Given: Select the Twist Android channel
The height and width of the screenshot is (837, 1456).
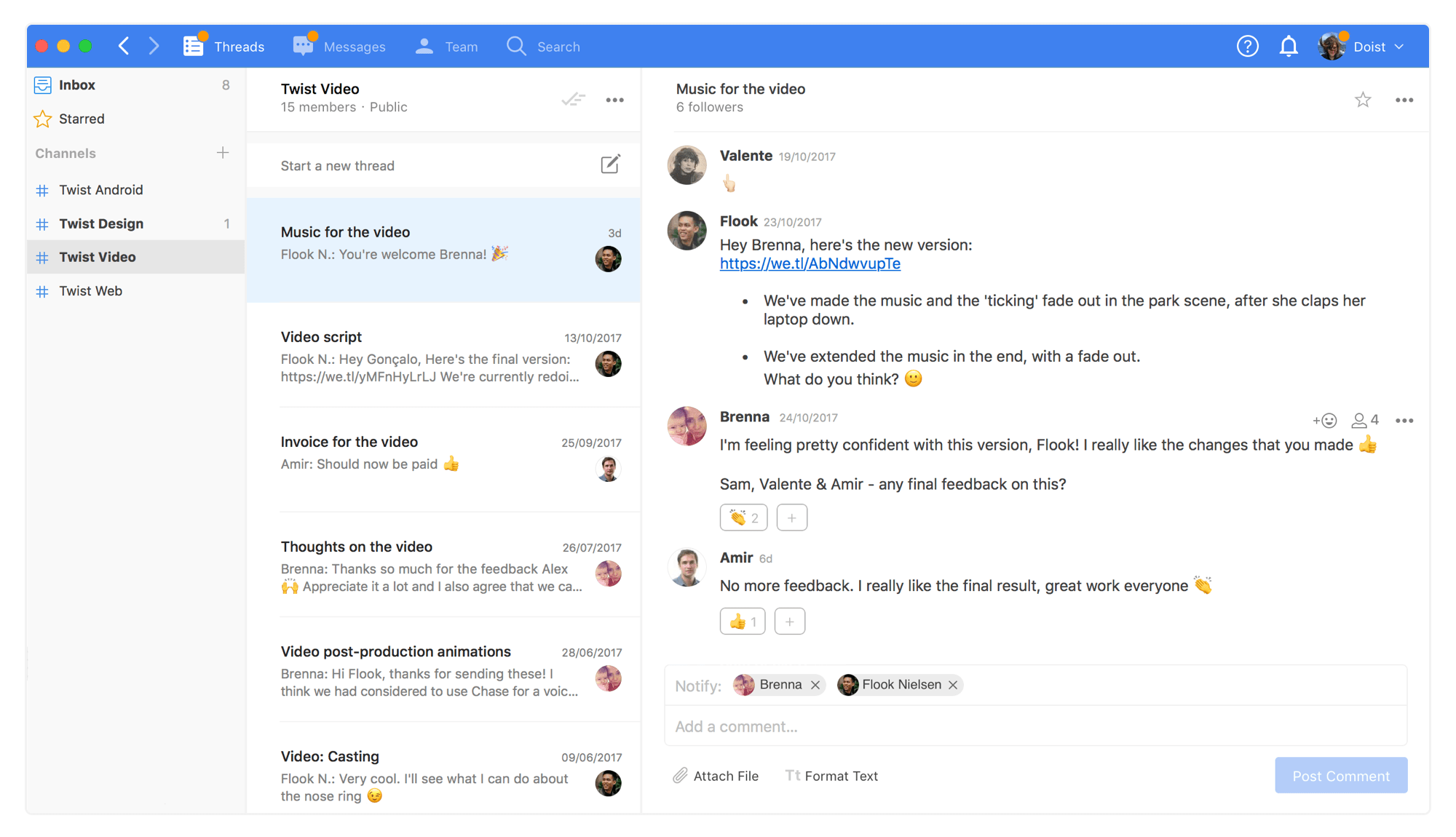Looking at the screenshot, I should (136, 190).
